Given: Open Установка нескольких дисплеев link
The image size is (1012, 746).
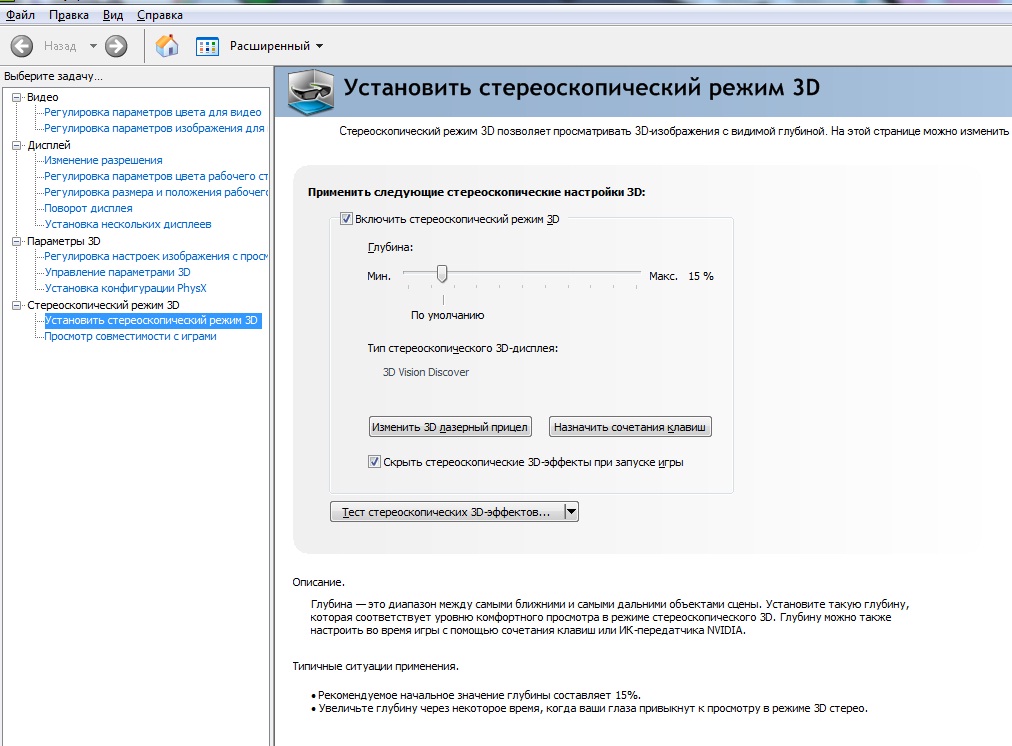Looking at the screenshot, I should click(128, 225).
